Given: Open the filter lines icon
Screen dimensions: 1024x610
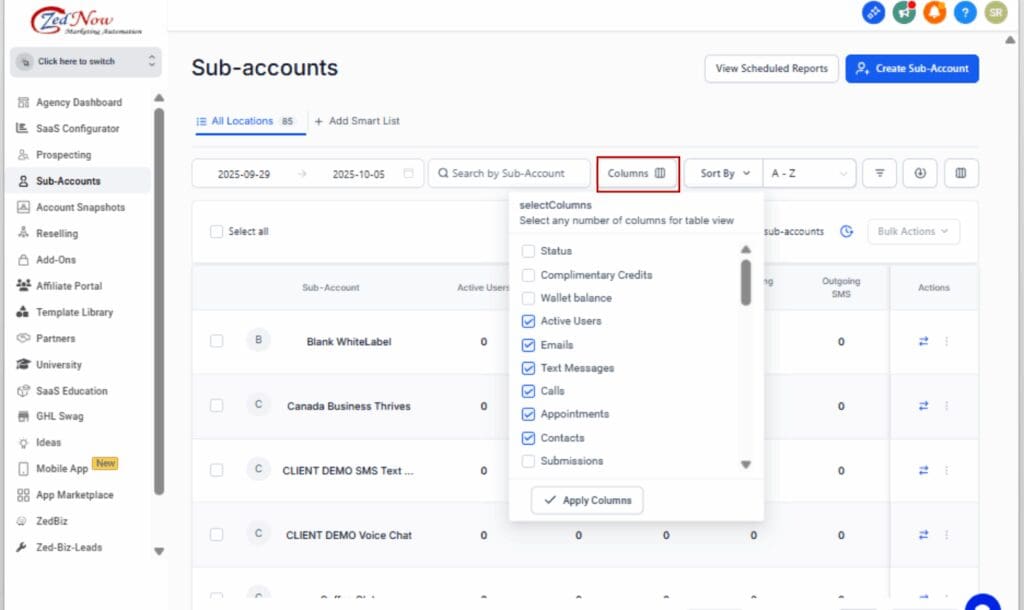Looking at the screenshot, I should [879, 173].
